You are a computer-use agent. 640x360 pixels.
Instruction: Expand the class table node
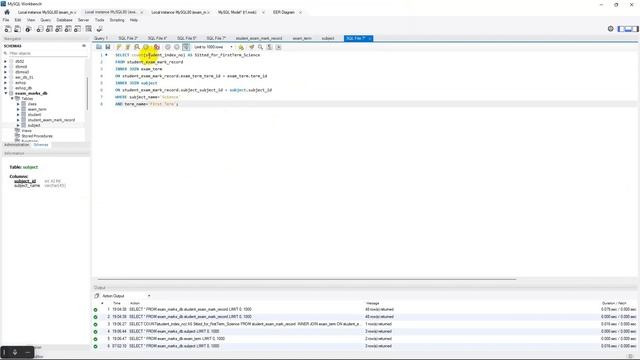[18, 104]
